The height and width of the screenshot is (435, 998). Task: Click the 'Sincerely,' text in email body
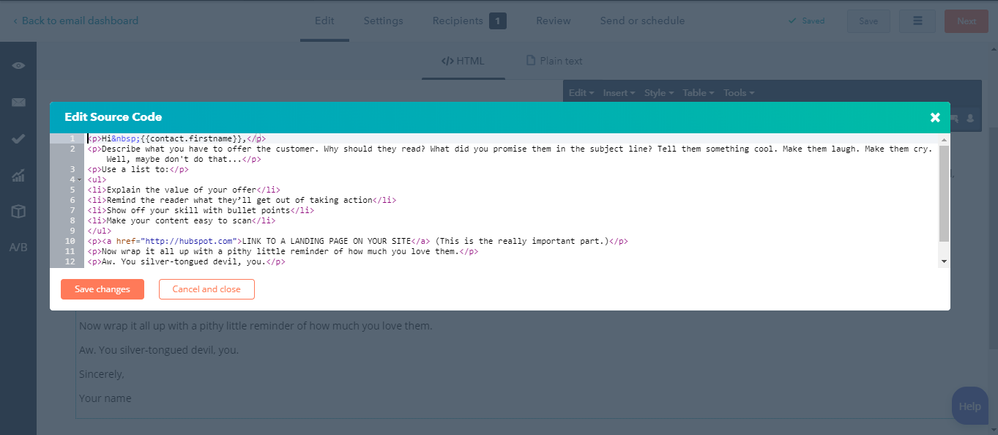101,374
